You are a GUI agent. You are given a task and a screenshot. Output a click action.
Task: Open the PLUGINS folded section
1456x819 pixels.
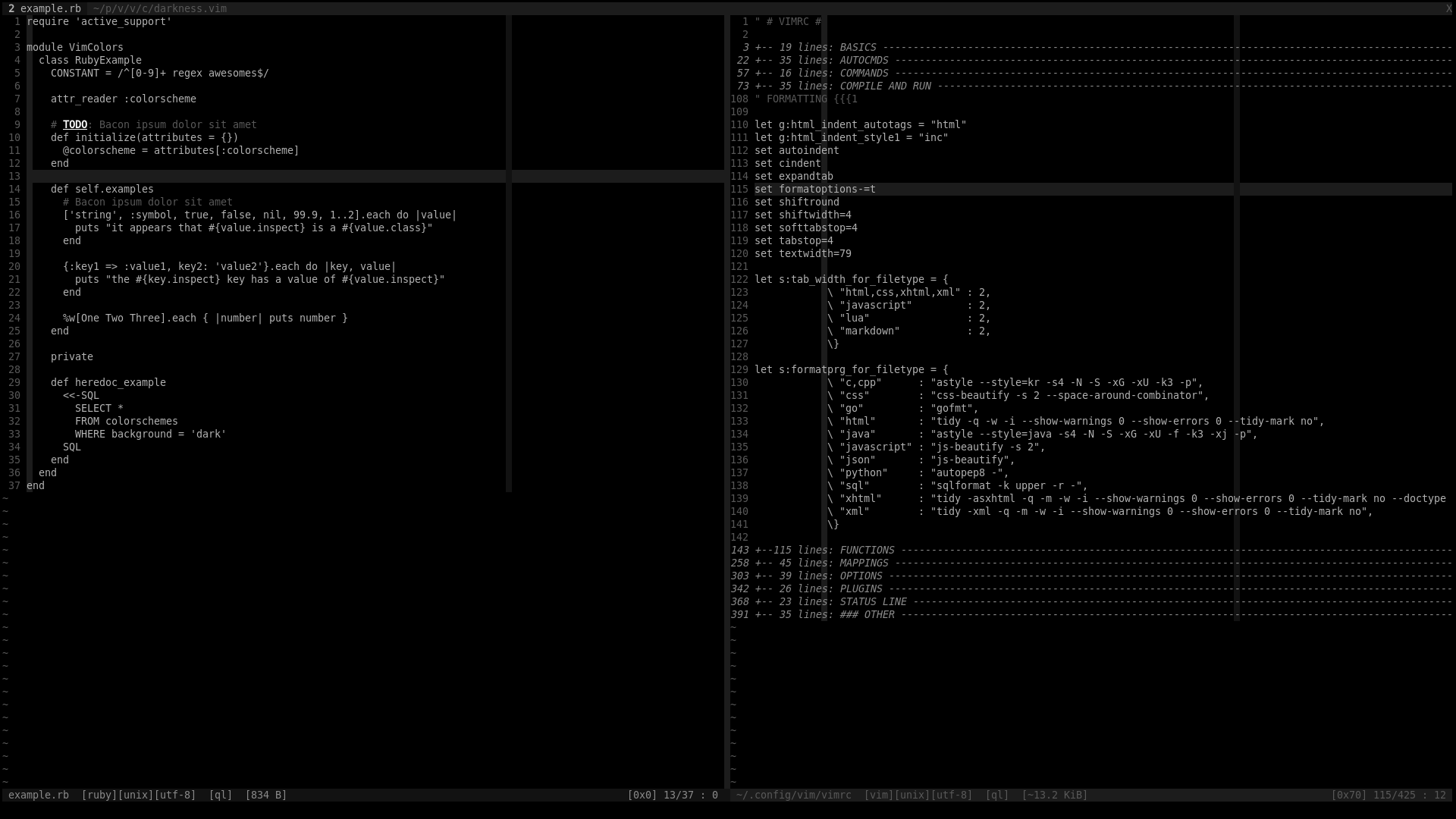pyautogui.click(x=860, y=588)
